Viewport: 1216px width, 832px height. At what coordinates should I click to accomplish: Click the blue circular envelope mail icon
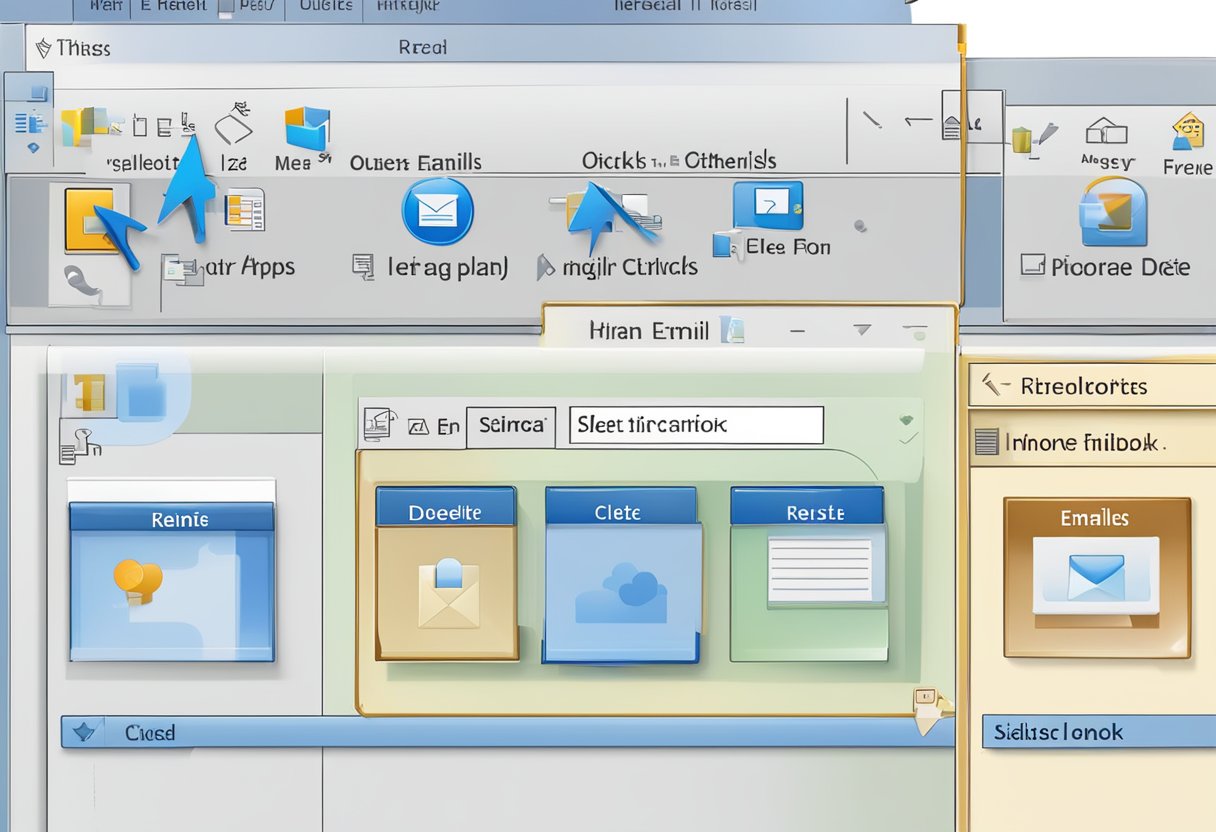[437, 212]
